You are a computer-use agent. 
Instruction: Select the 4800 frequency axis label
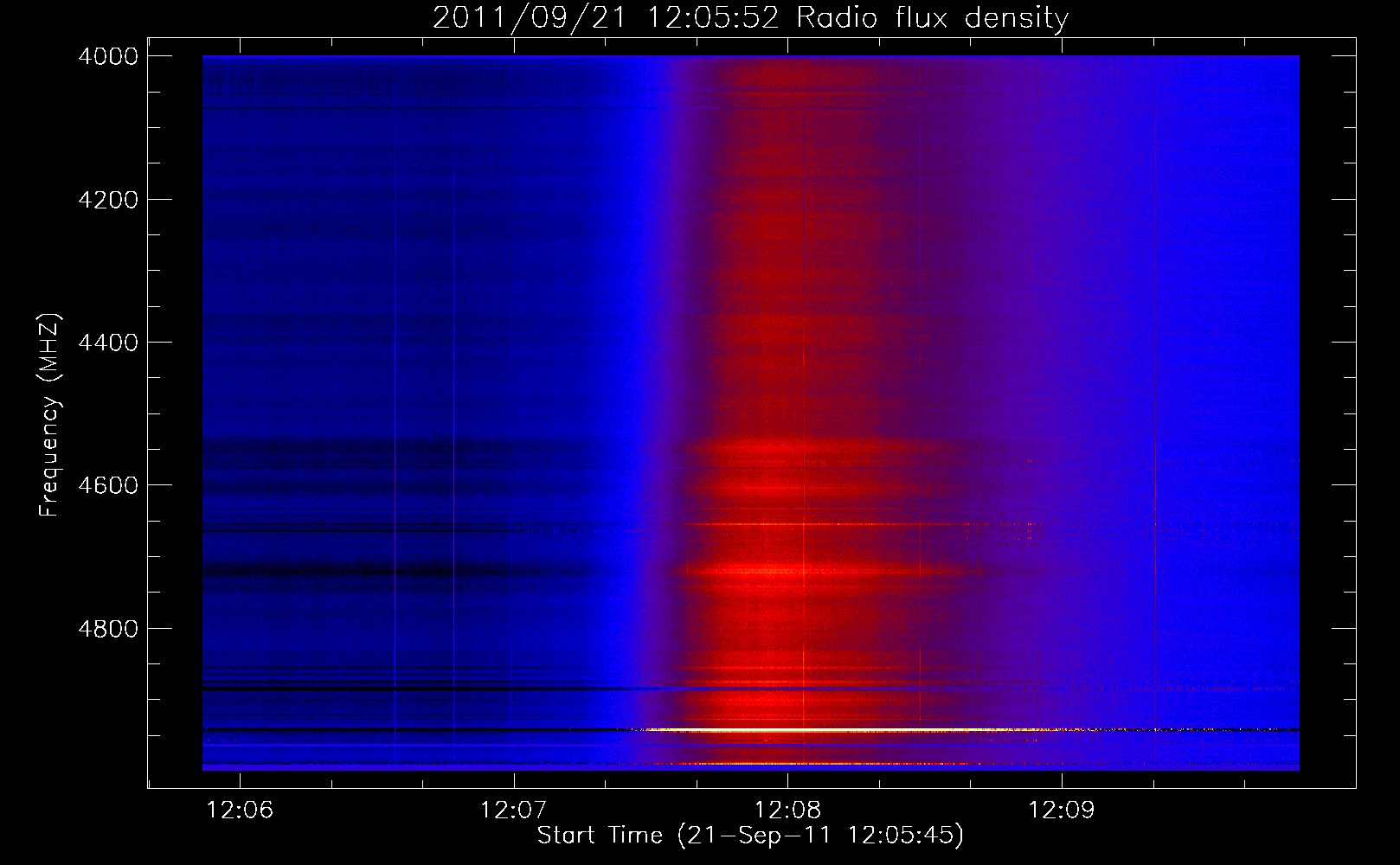point(108,628)
